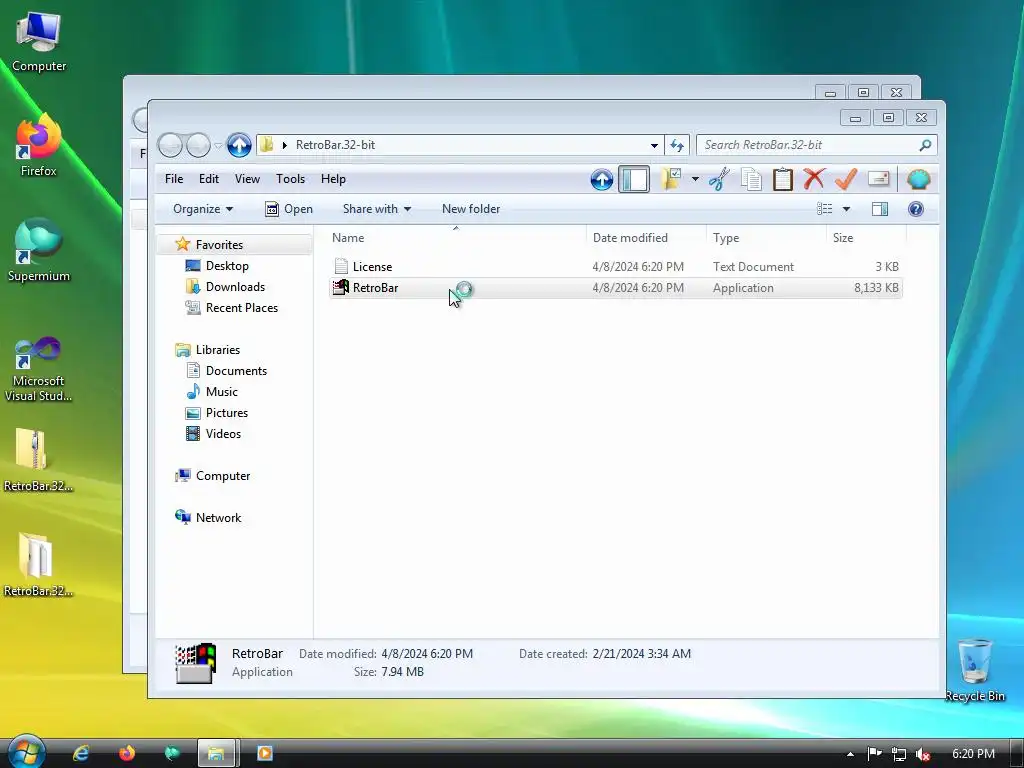Select the Supermium desktop shortcut

click(39, 251)
